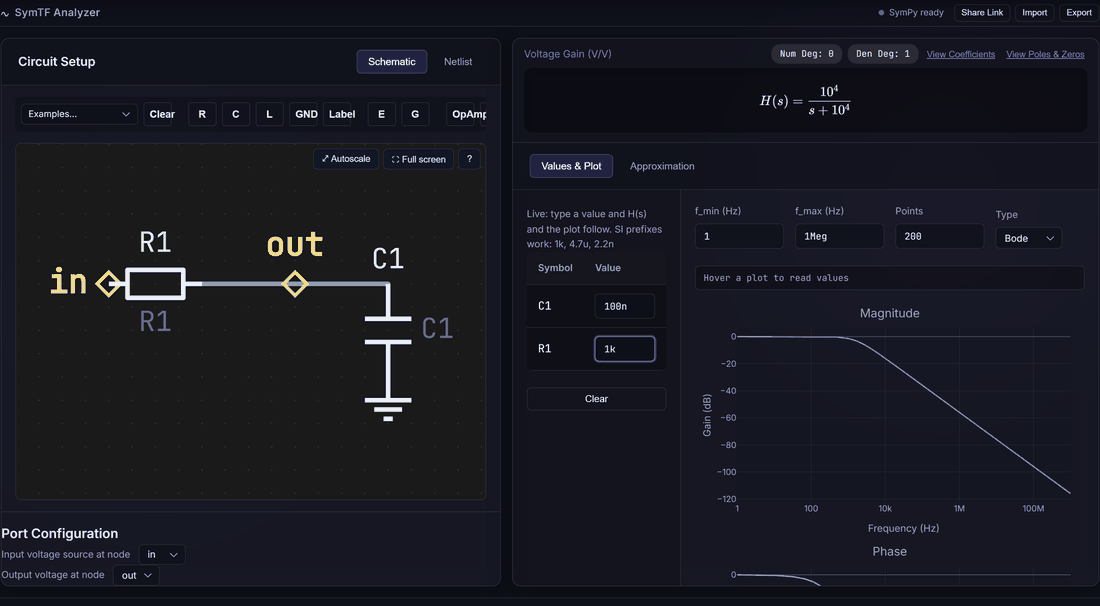
Task: Click the Symbol column header
Action: click(555, 268)
